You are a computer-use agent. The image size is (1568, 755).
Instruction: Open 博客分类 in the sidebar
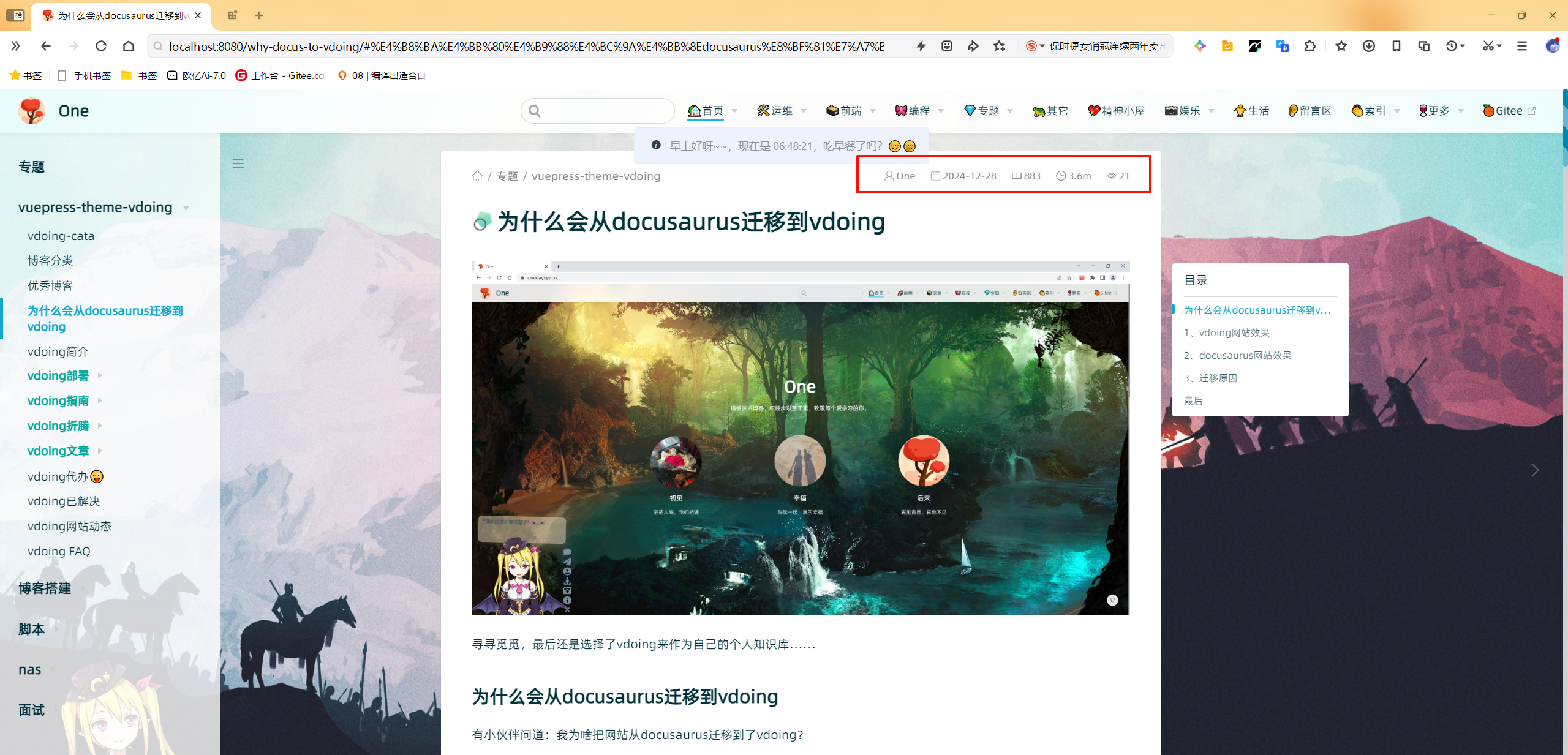tap(50, 261)
